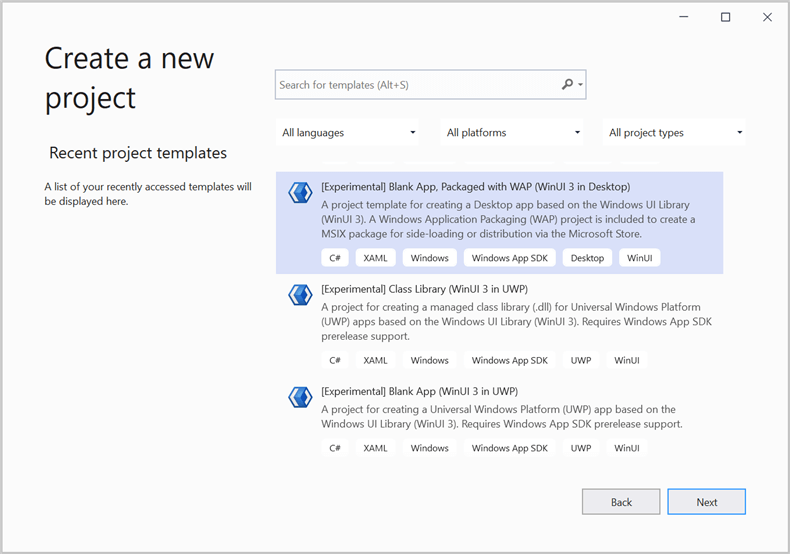Click the Class Library WinUI 3 template icon

(300, 295)
